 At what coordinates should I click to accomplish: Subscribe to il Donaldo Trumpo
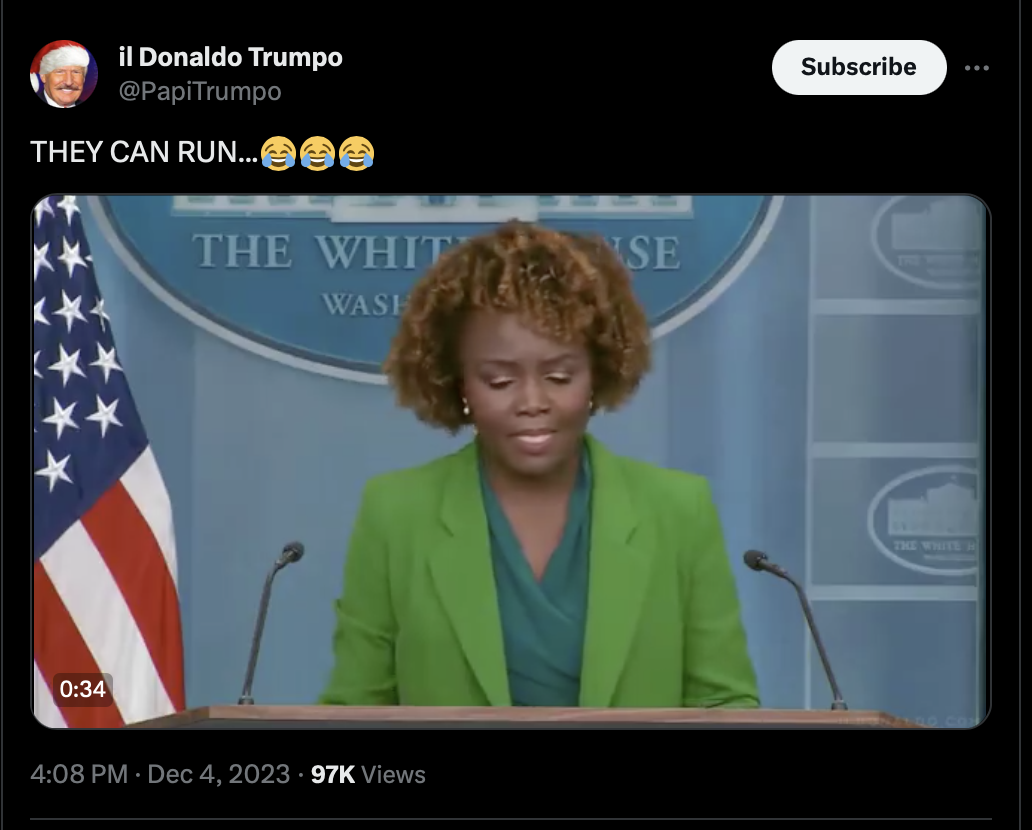tap(859, 67)
